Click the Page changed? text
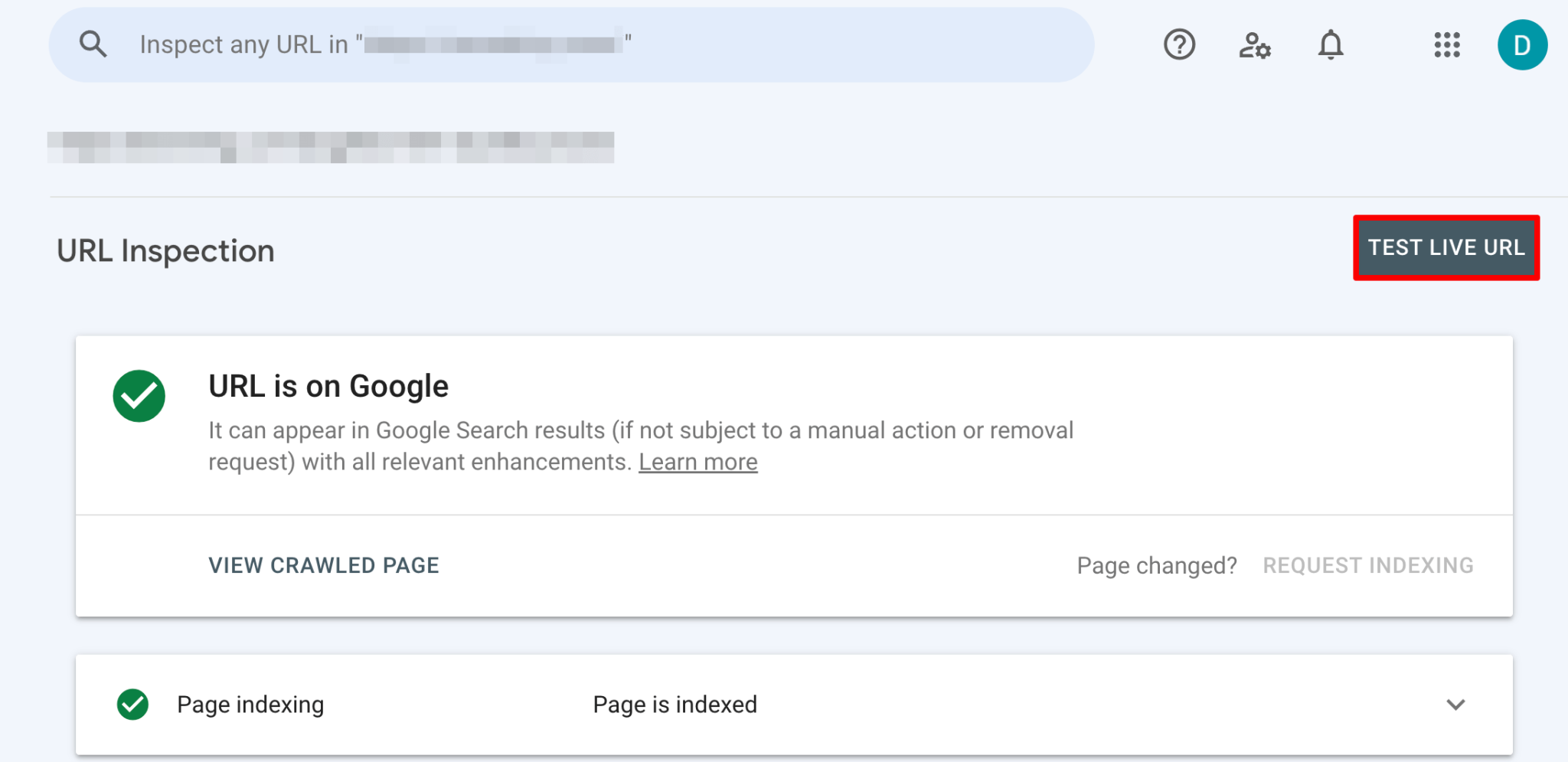 (x=1157, y=566)
